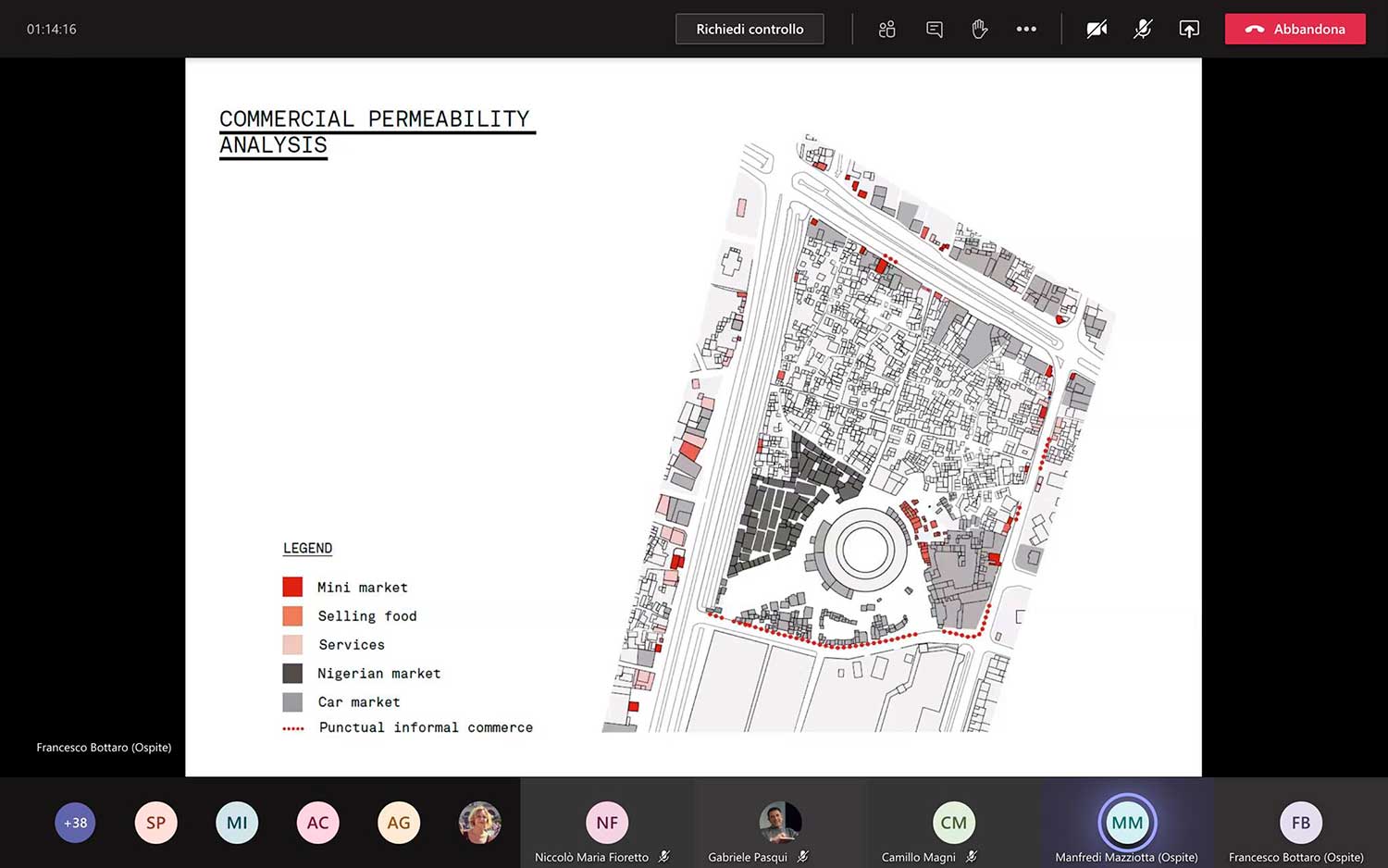Raise your hand
The image size is (1388, 868).
click(x=979, y=29)
